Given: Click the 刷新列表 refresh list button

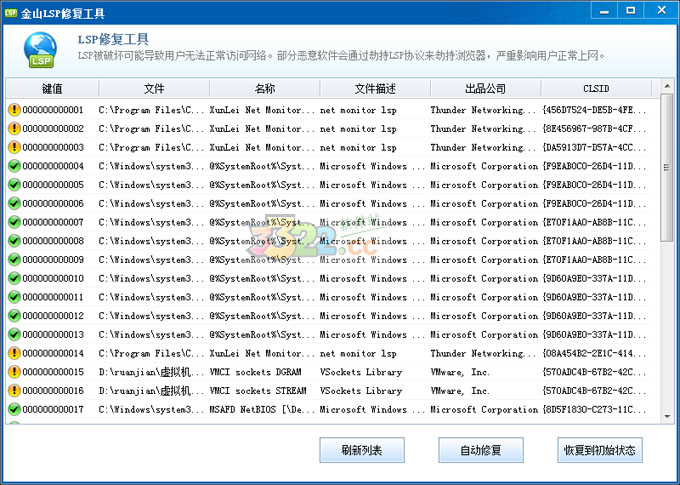Looking at the screenshot, I should tap(362, 450).
